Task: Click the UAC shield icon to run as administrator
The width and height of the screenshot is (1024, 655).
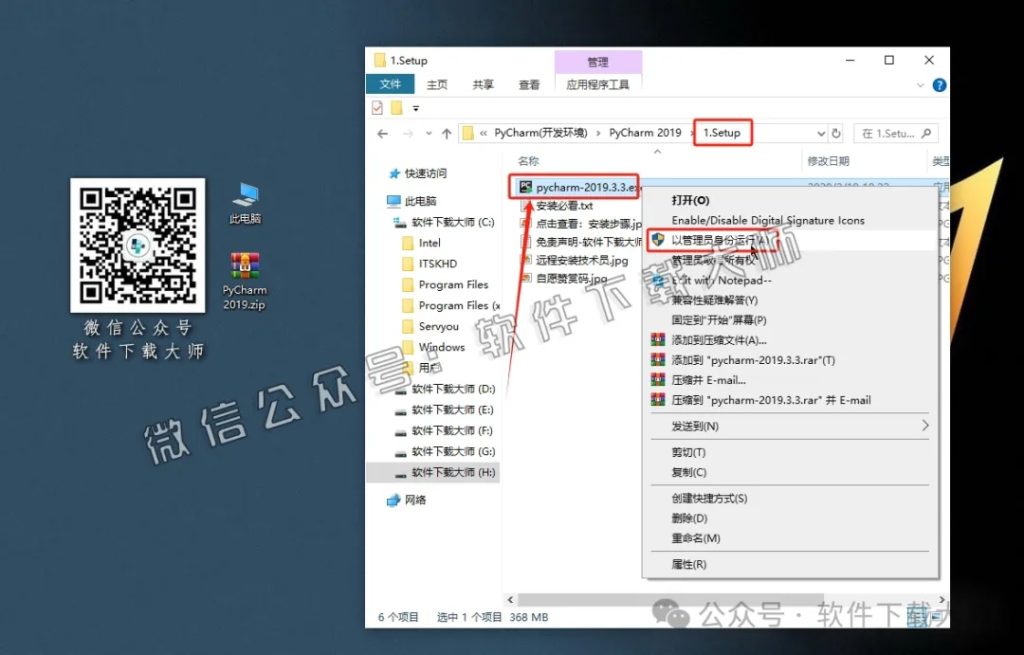Action: (659, 240)
